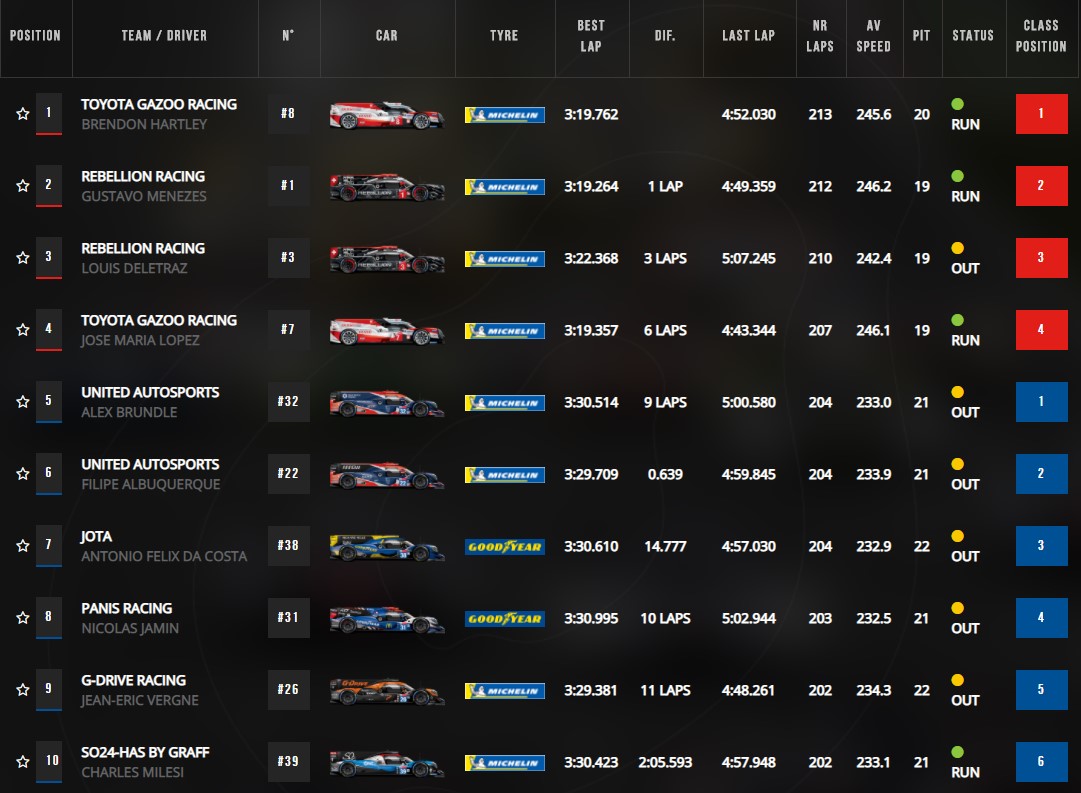Select yellow status dot for Panis Racing
The width and height of the screenshot is (1081, 793).
[958, 608]
